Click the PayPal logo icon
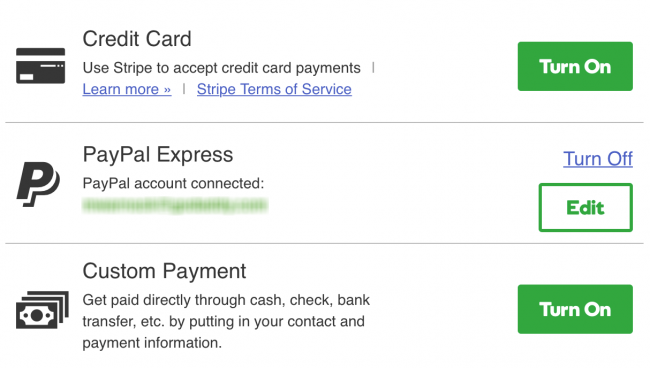 pyautogui.click(x=38, y=184)
